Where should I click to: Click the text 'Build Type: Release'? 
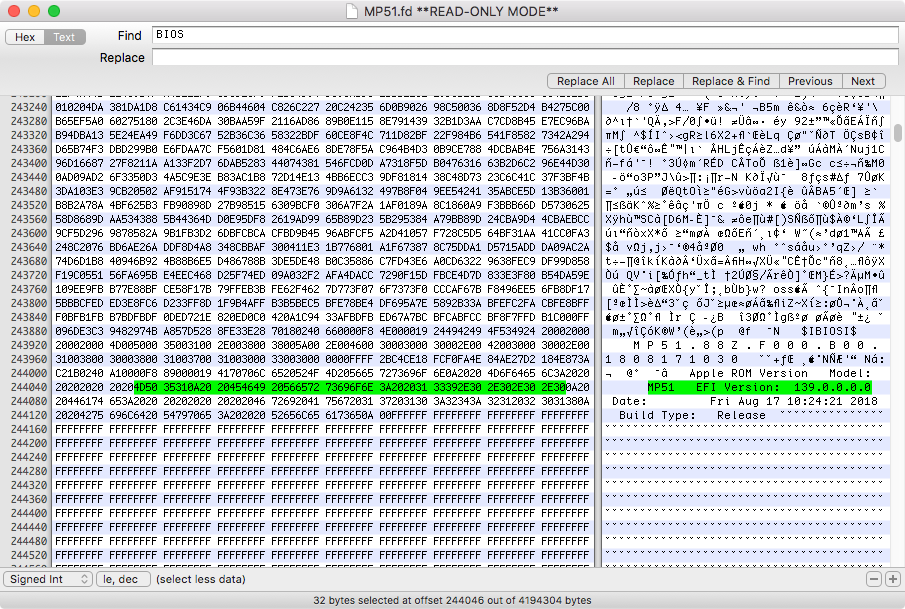(692, 415)
